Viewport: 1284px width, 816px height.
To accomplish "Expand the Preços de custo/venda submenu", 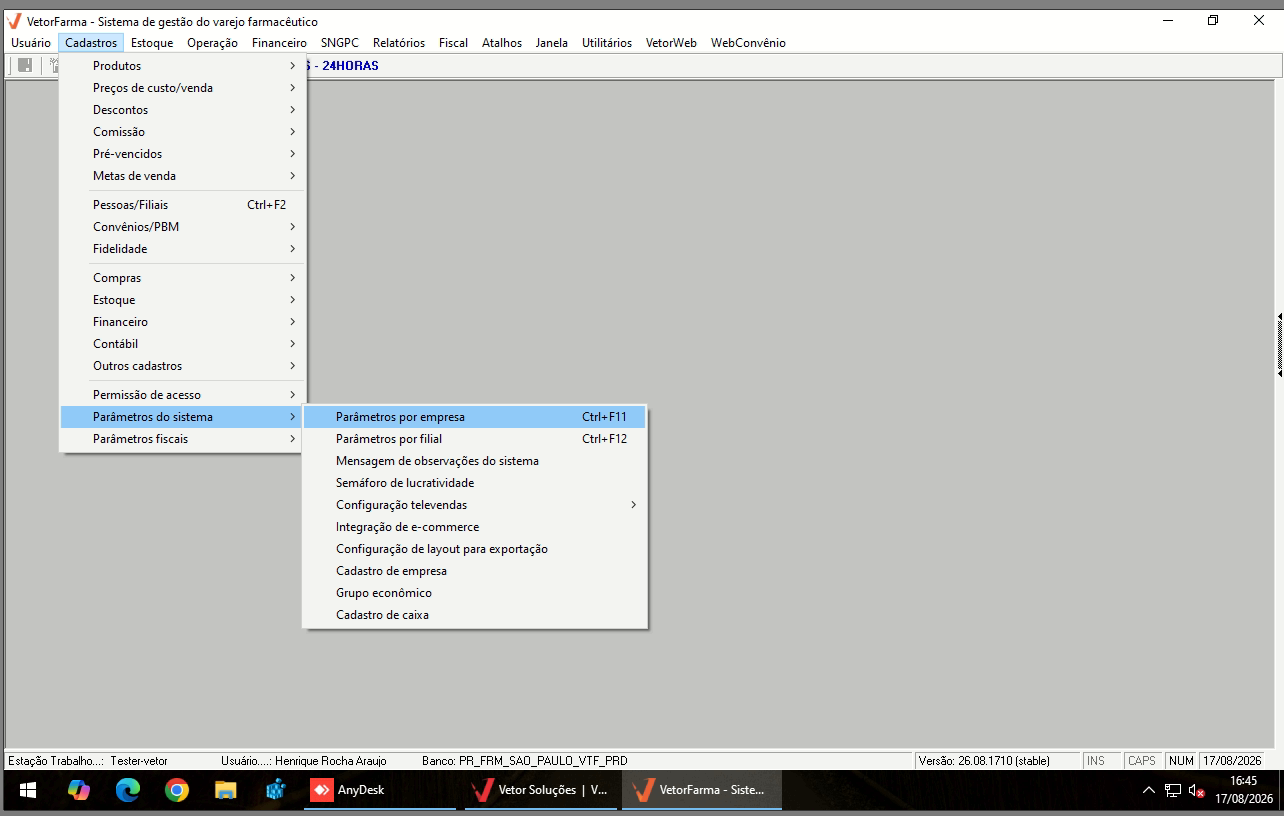I will point(184,88).
